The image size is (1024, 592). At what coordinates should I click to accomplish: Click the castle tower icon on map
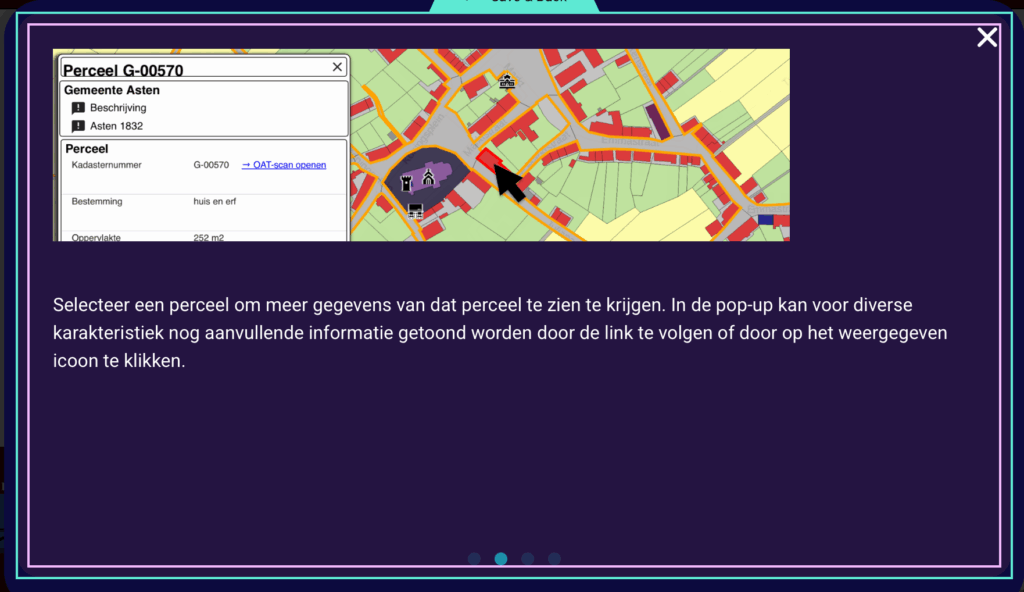click(407, 182)
